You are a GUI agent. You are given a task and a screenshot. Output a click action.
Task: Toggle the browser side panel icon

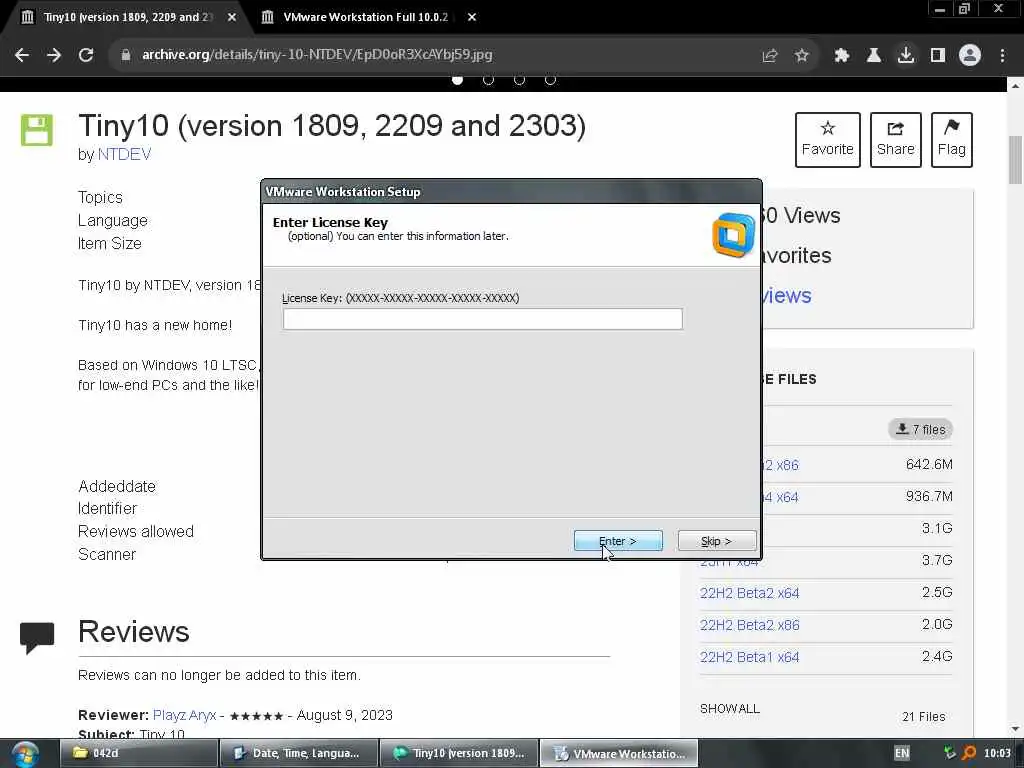(x=938, y=56)
